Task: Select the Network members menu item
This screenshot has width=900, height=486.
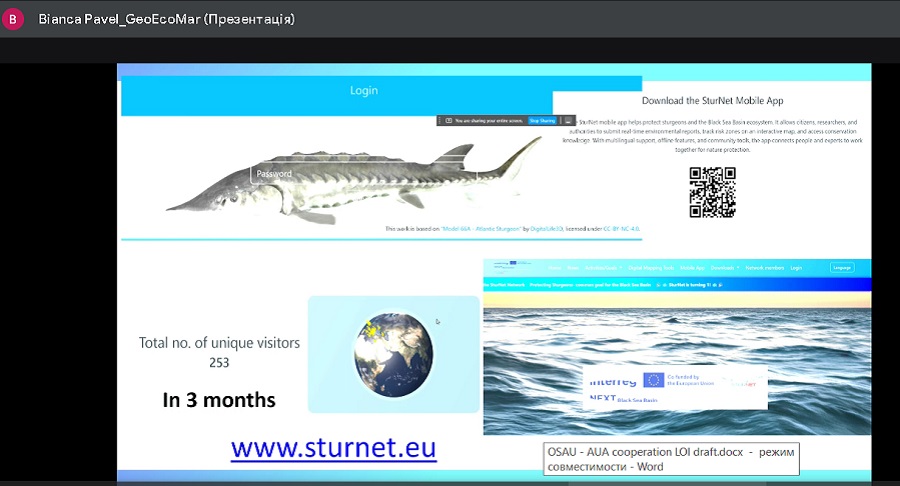Action: pyautogui.click(x=765, y=268)
